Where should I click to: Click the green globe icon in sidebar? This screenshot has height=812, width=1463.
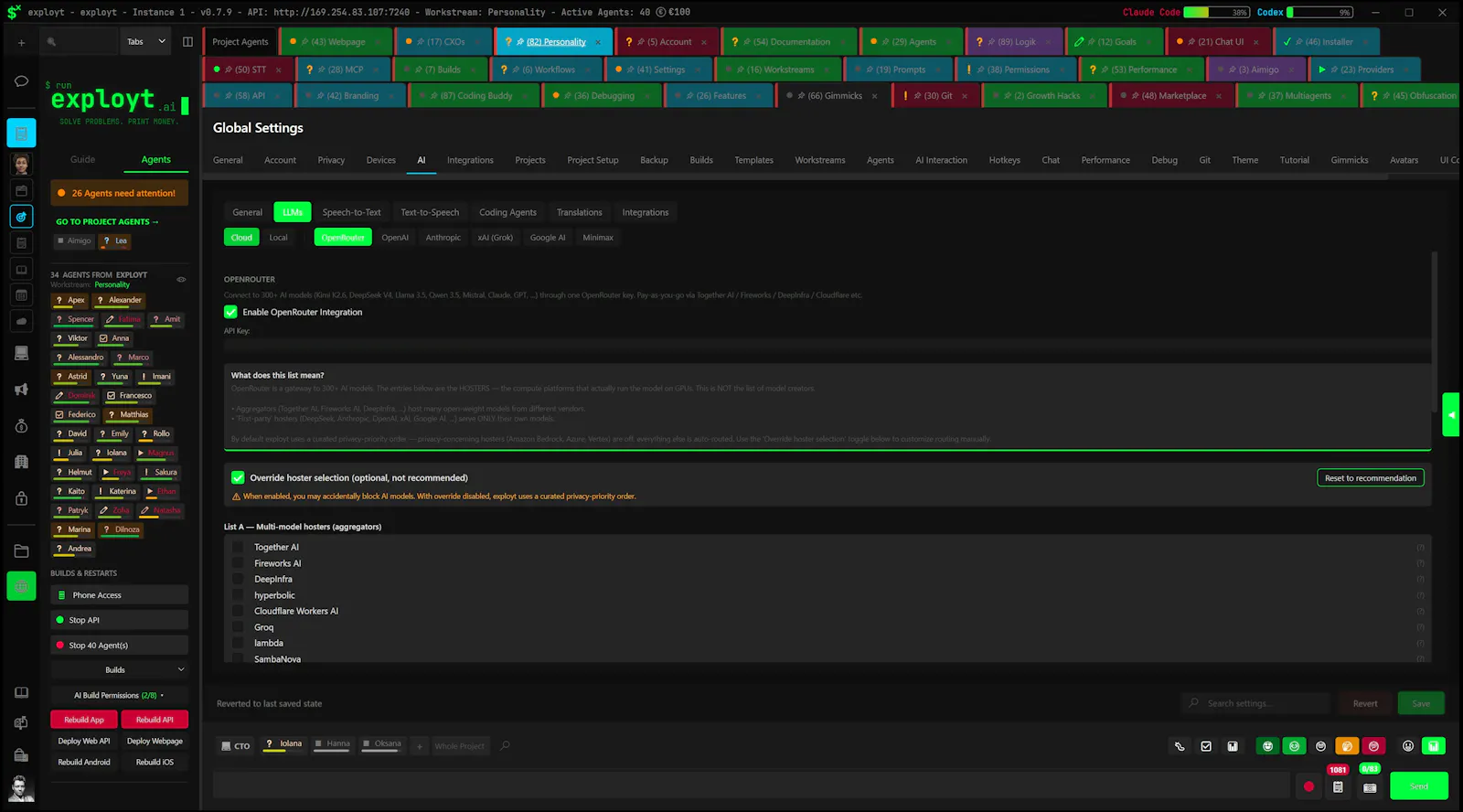pyautogui.click(x=21, y=586)
